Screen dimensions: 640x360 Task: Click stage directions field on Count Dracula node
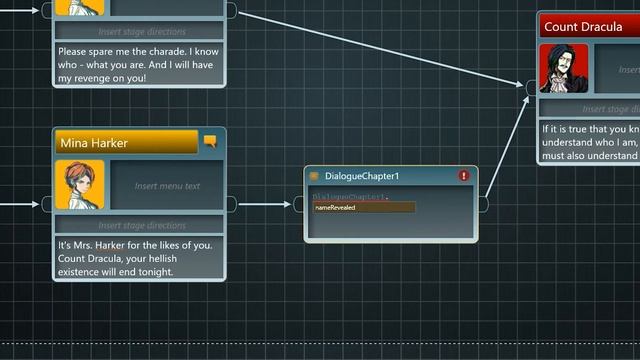pyautogui.click(x=589, y=109)
